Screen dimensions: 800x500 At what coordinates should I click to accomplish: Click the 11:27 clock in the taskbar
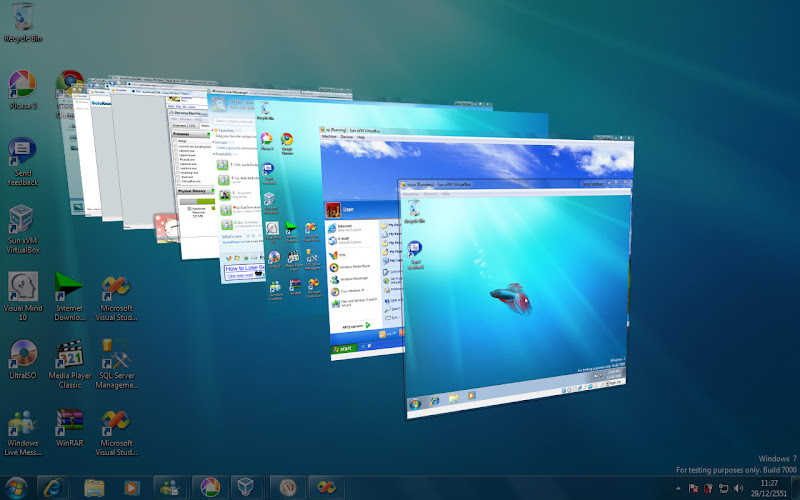pyautogui.click(x=769, y=488)
